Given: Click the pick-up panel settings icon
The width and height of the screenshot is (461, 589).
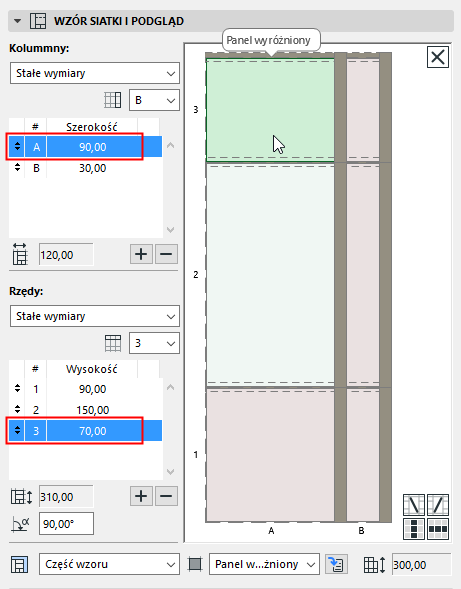Looking at the screenshot, I should [336, 564].
